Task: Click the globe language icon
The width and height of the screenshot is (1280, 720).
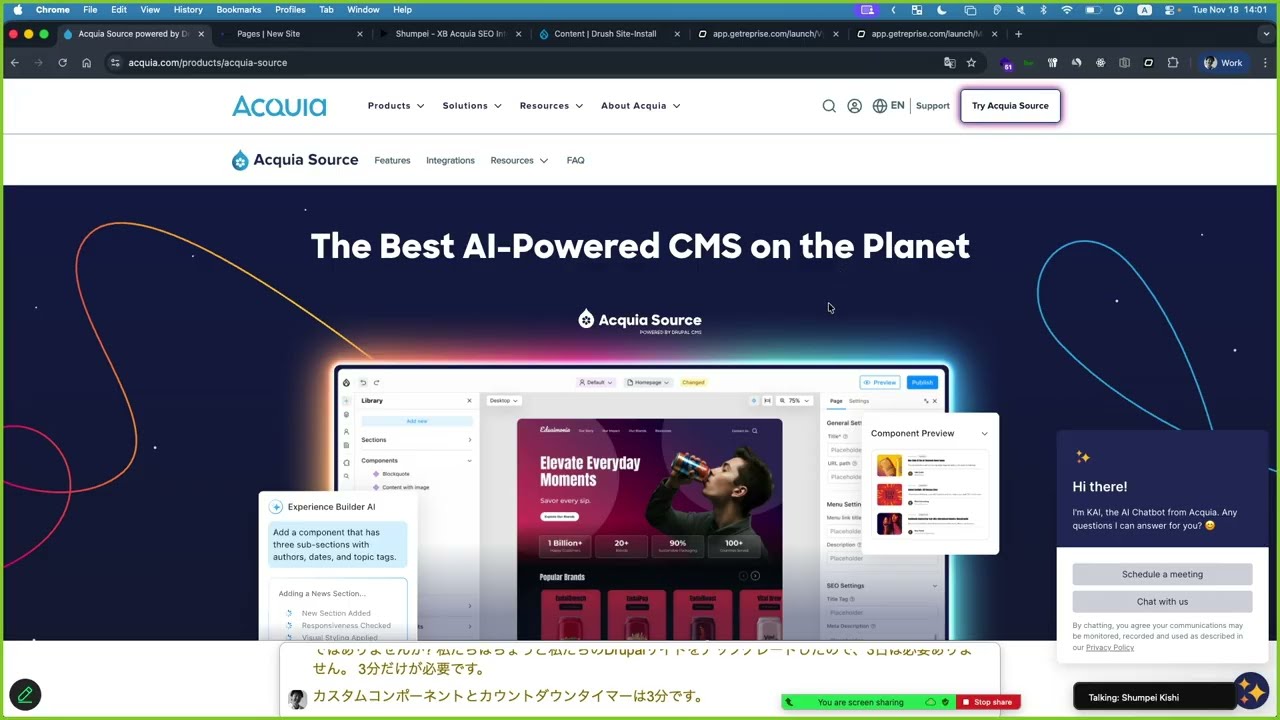Action: point(879,106)
